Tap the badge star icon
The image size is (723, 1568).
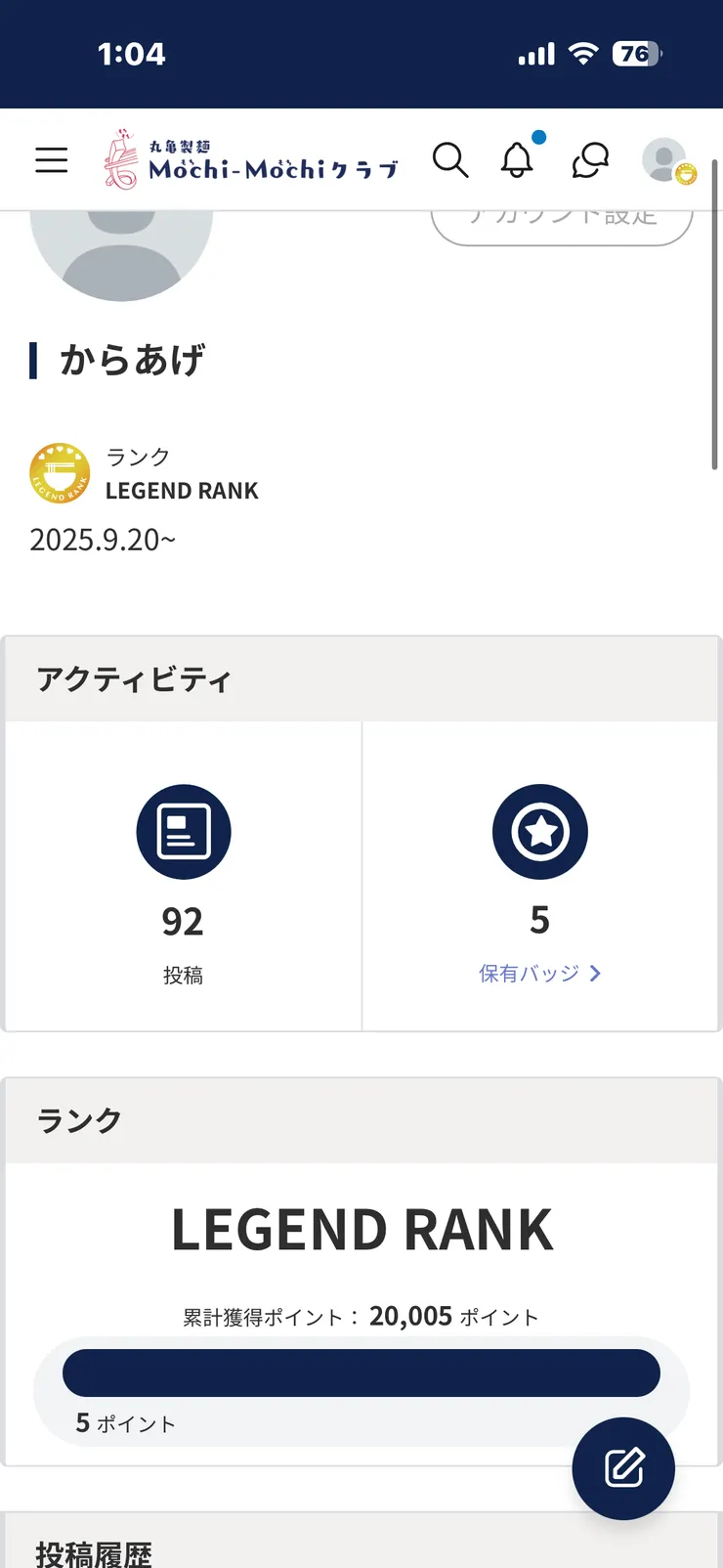click(540, 832)
